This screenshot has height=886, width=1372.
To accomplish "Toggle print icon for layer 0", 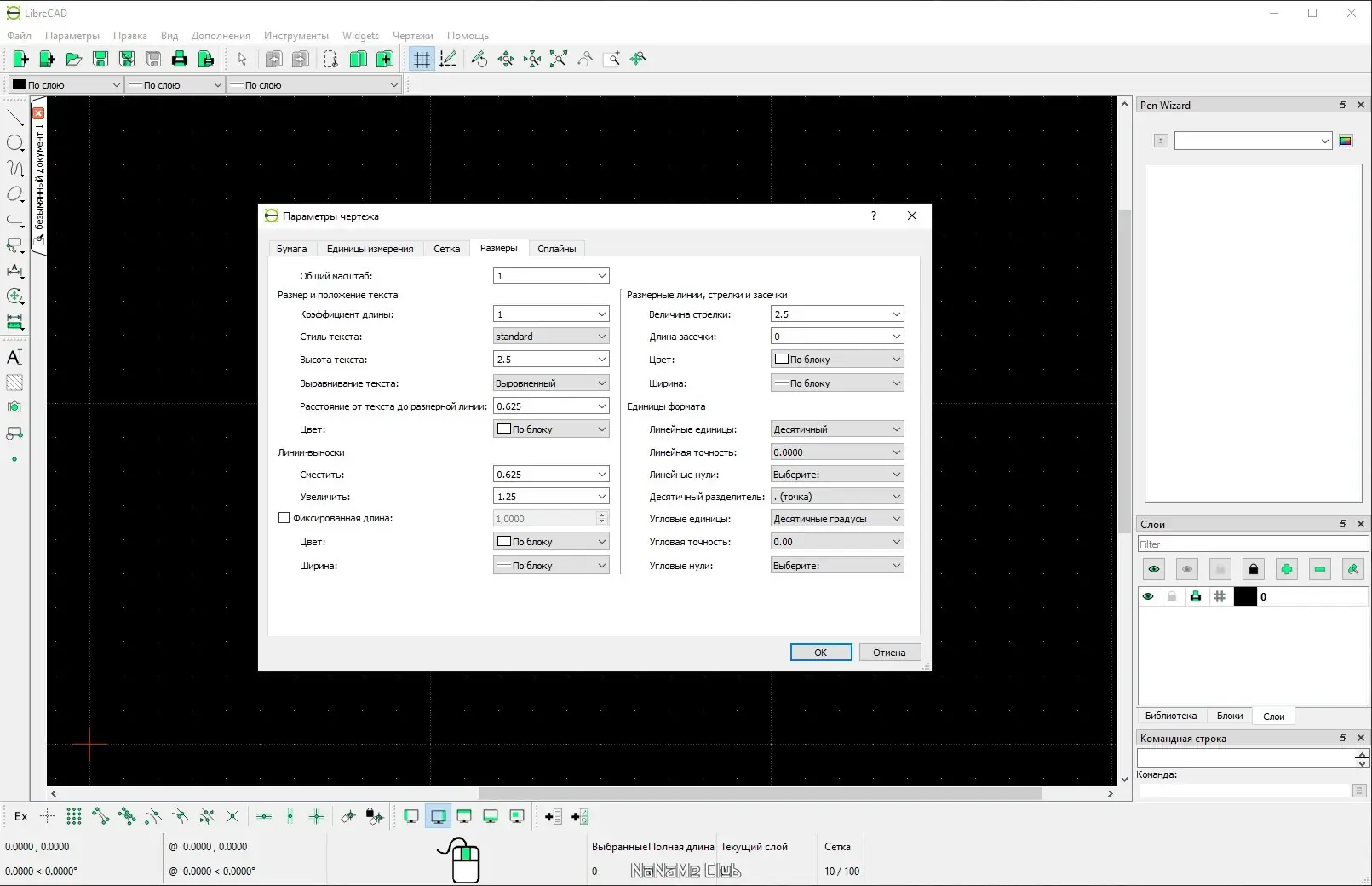I will [x=1196, y=596].
